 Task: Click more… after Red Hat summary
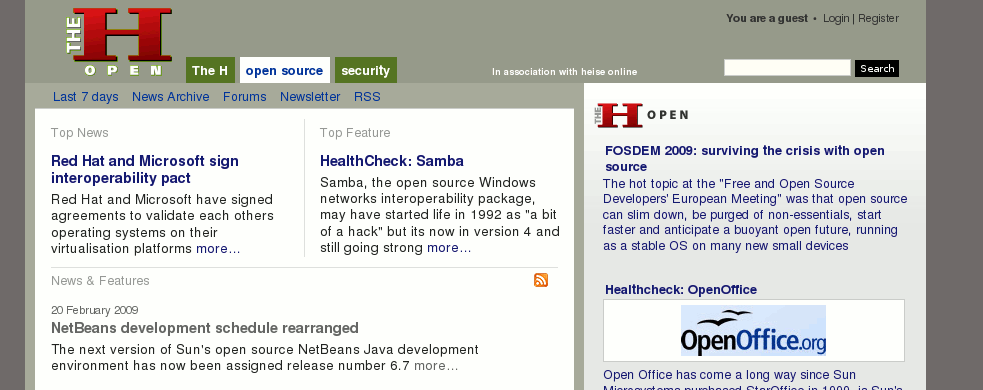point(218,249)
